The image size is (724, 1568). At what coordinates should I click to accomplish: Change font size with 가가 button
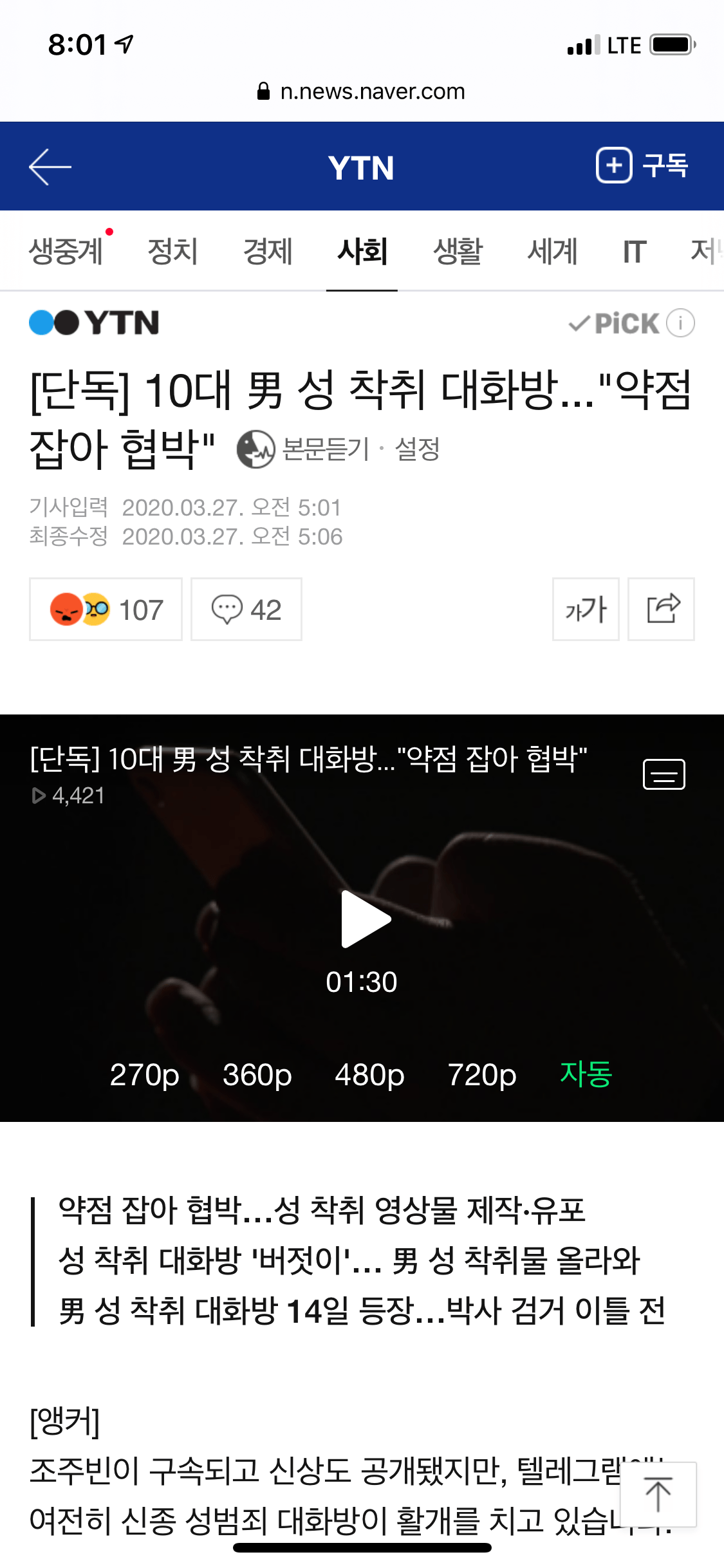[x=586, y=609]
